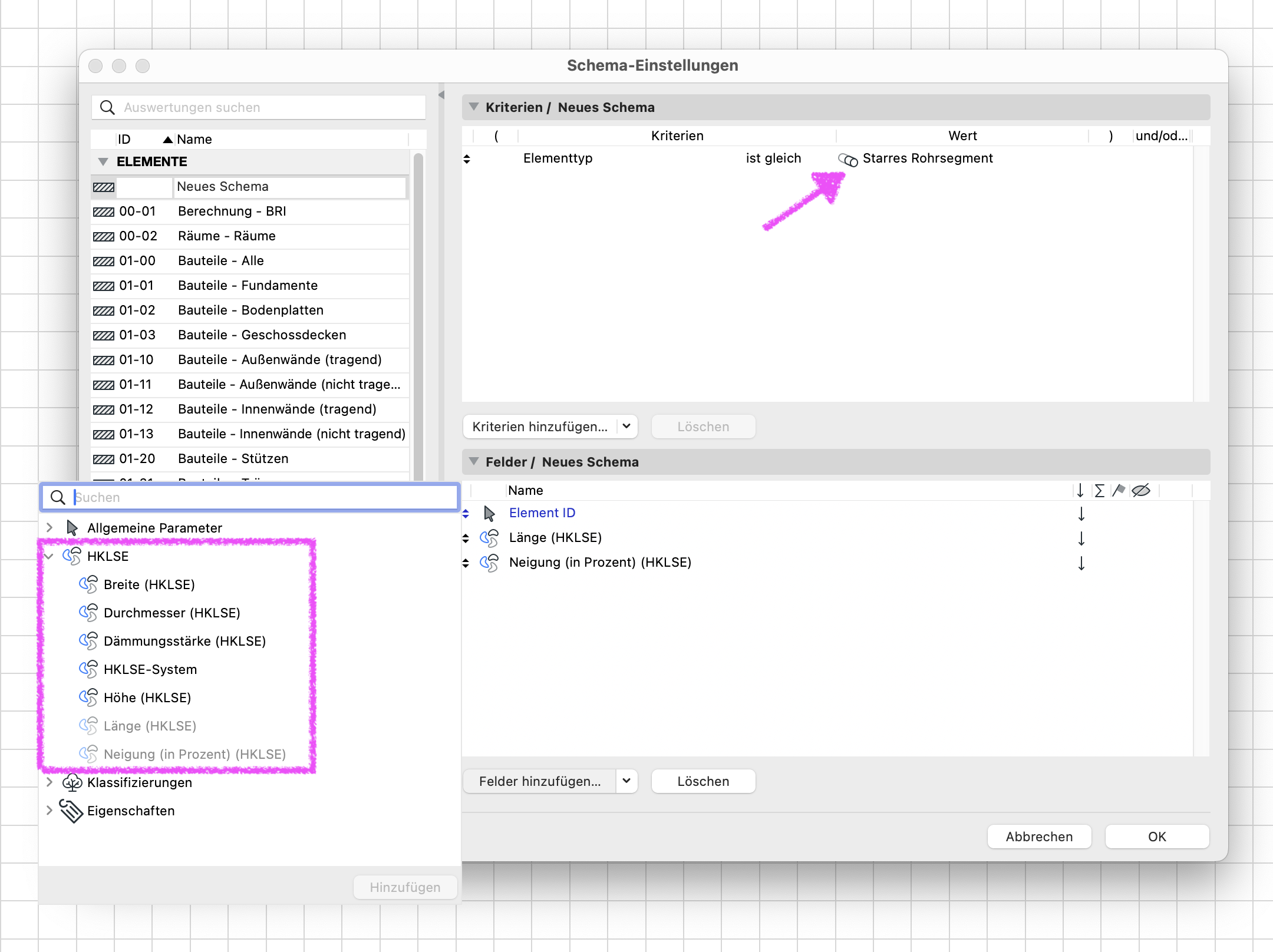Click the hatch icon of 01-20 Stützen
This screenshot has width=1273, height=952.
(x=104, y=459)
